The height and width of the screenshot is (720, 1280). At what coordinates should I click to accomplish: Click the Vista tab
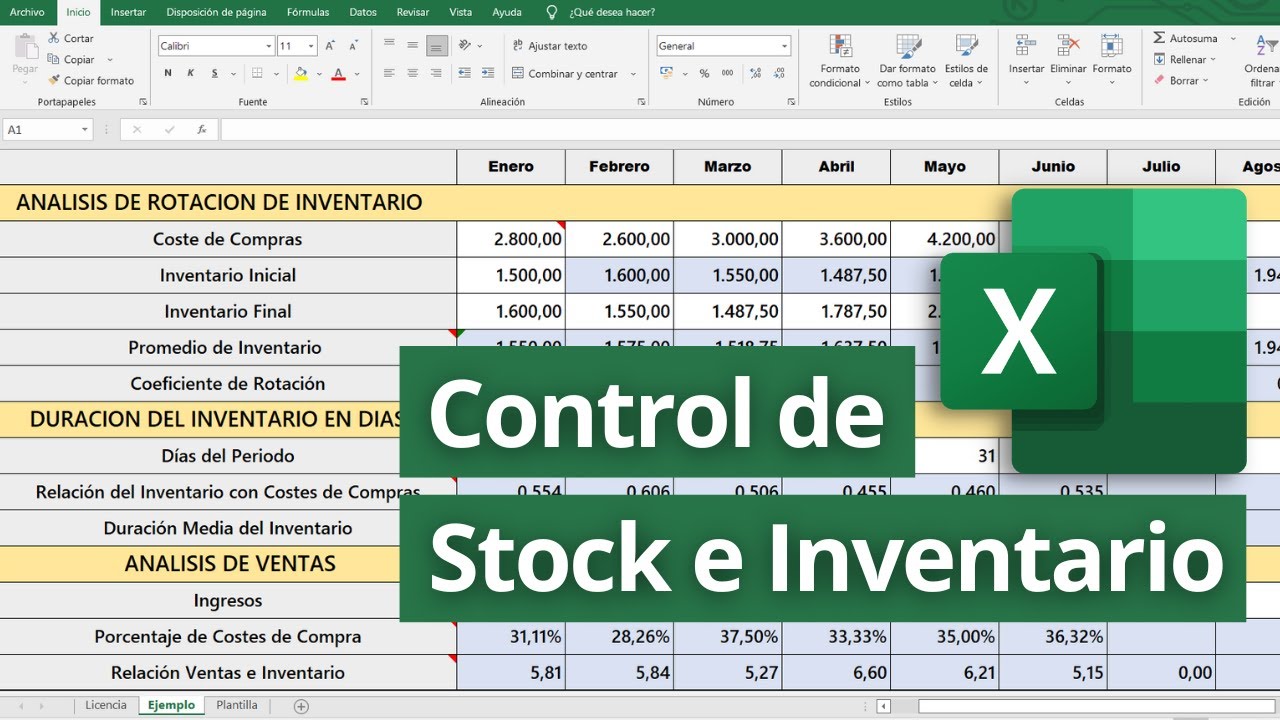point(461,12)
